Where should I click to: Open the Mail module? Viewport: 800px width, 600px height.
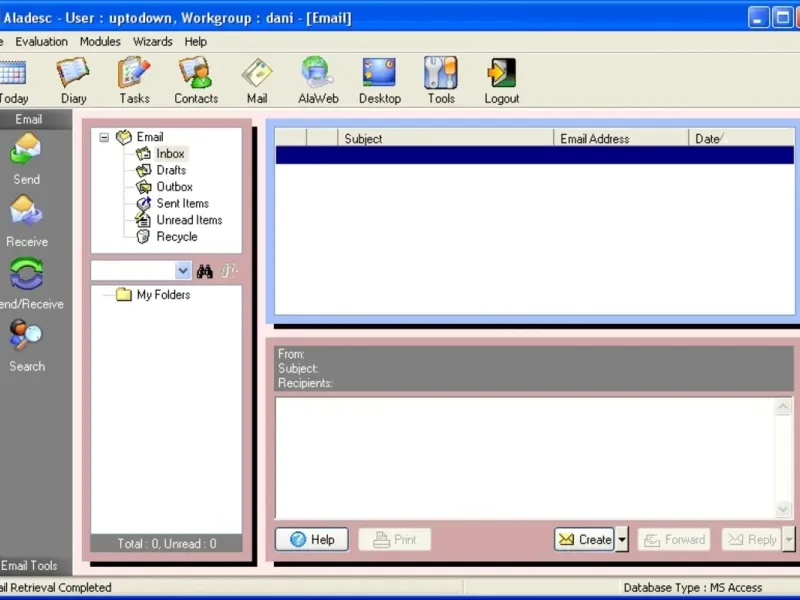[x=257, y=81]
